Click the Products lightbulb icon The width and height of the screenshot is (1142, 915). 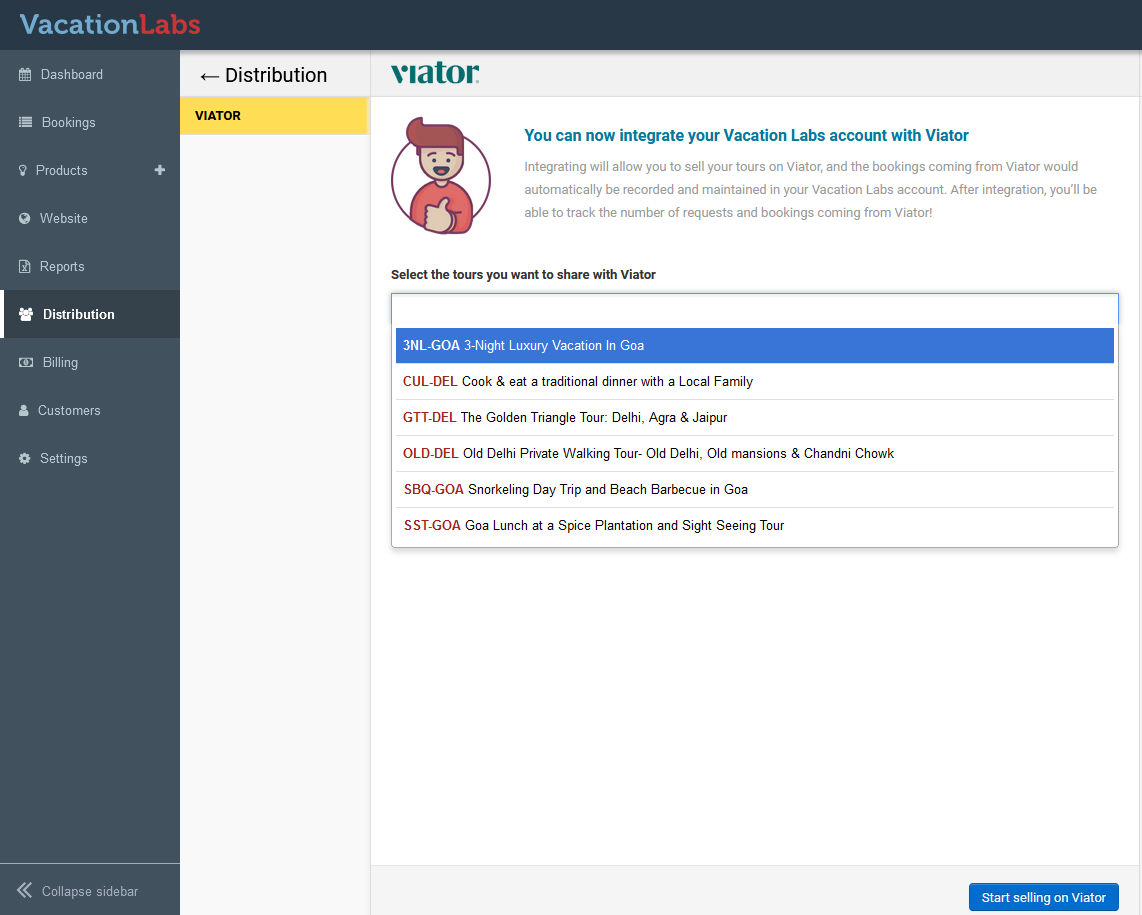pyautogui.click(x=23, y=171)
